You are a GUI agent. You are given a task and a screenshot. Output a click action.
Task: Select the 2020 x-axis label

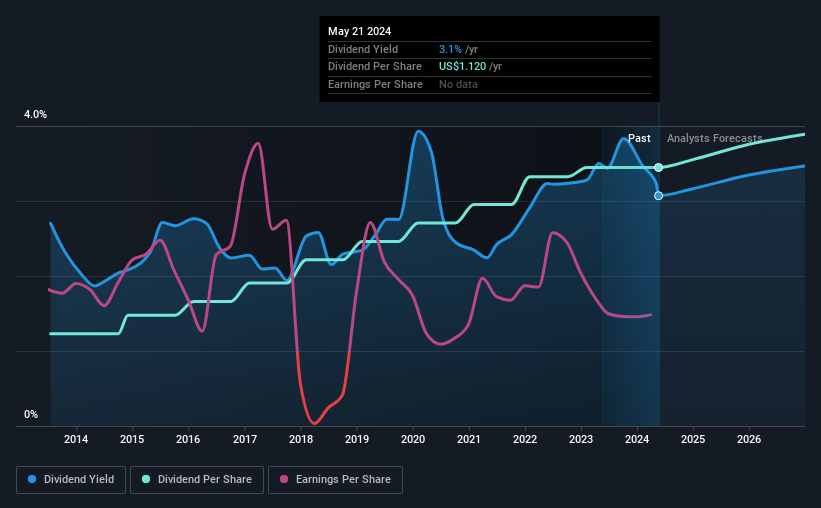[x=413, y=439]
